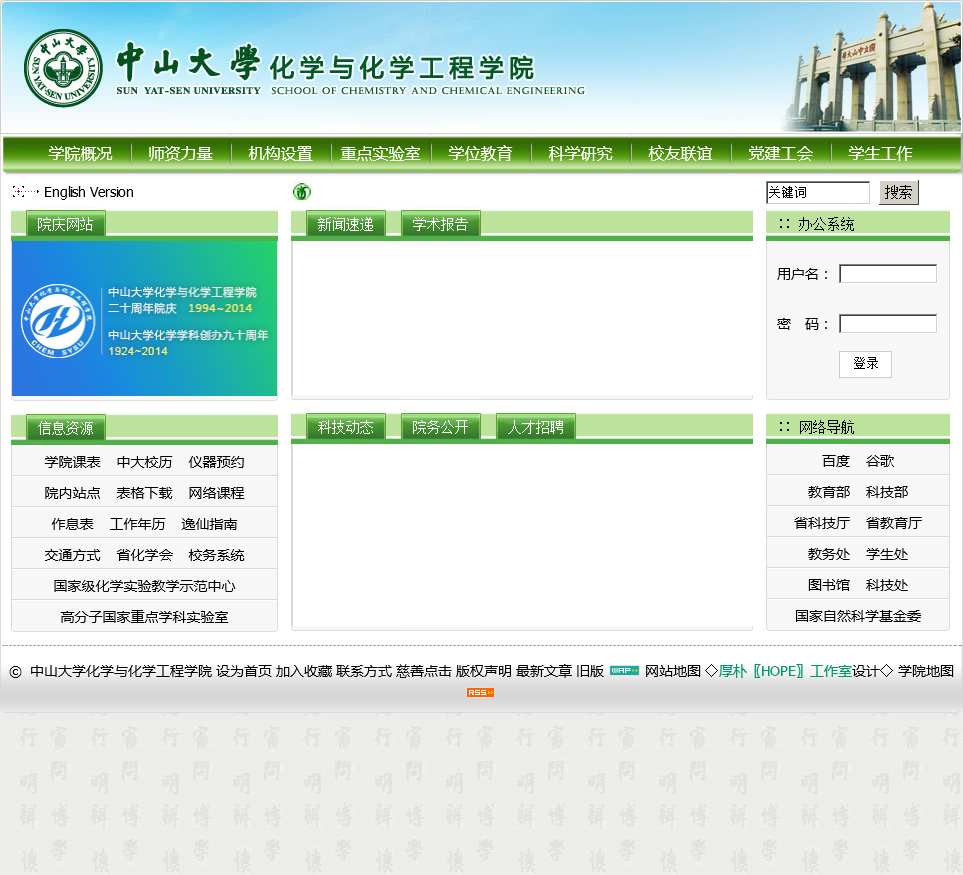
Task: Open the 学位教育 menu
Action: click(480, 154)
